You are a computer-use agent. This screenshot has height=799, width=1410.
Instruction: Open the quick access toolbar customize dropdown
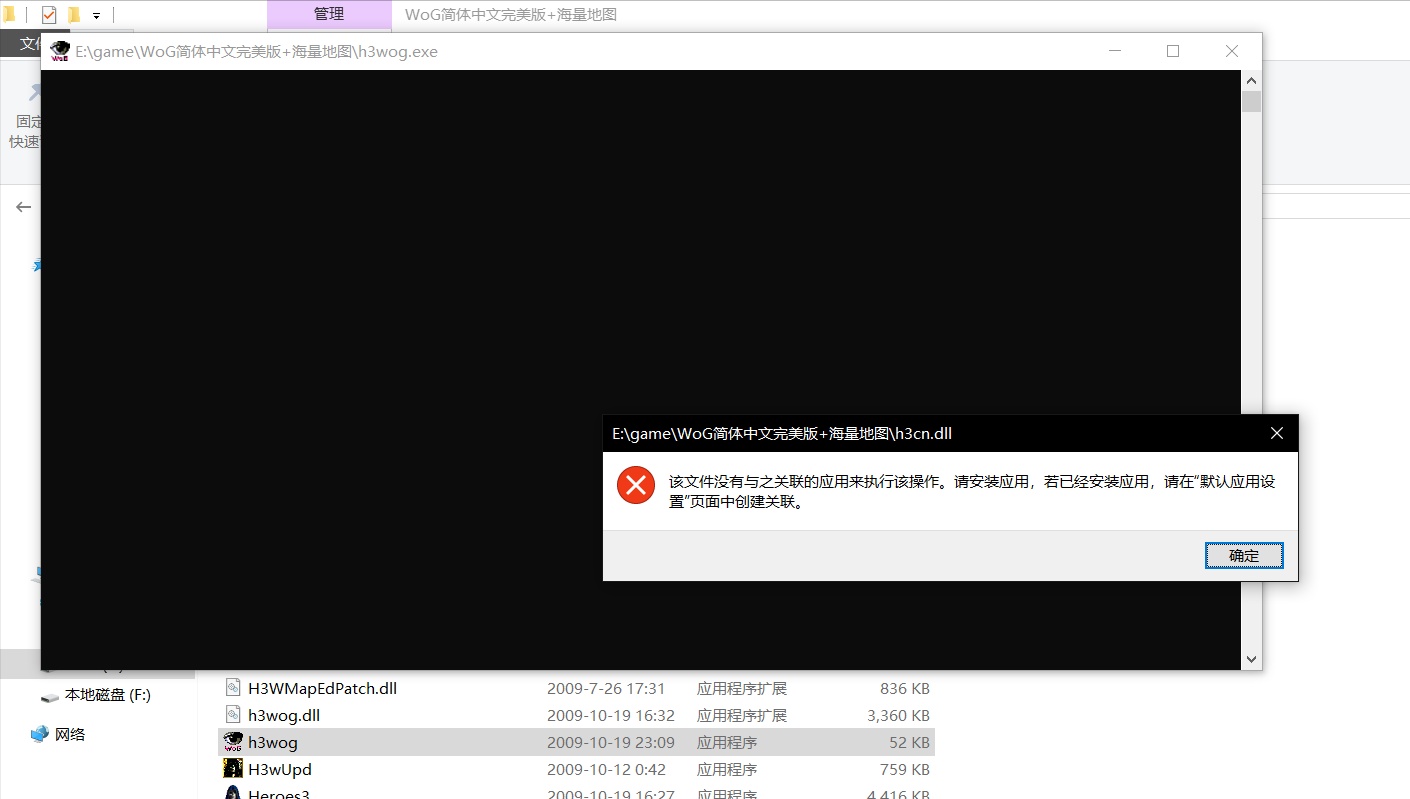coord(96,16)
